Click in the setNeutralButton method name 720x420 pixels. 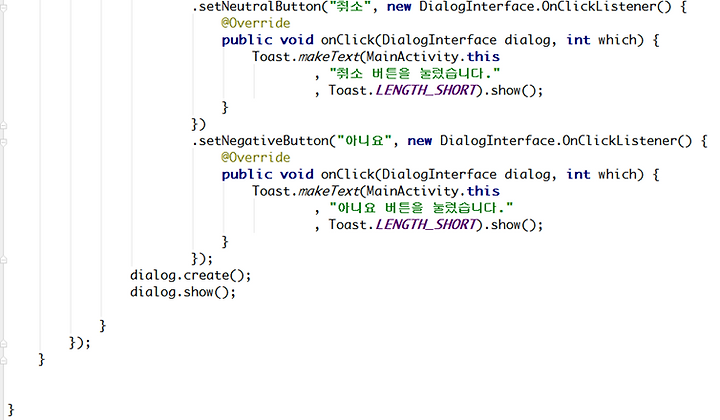point(260,7)
